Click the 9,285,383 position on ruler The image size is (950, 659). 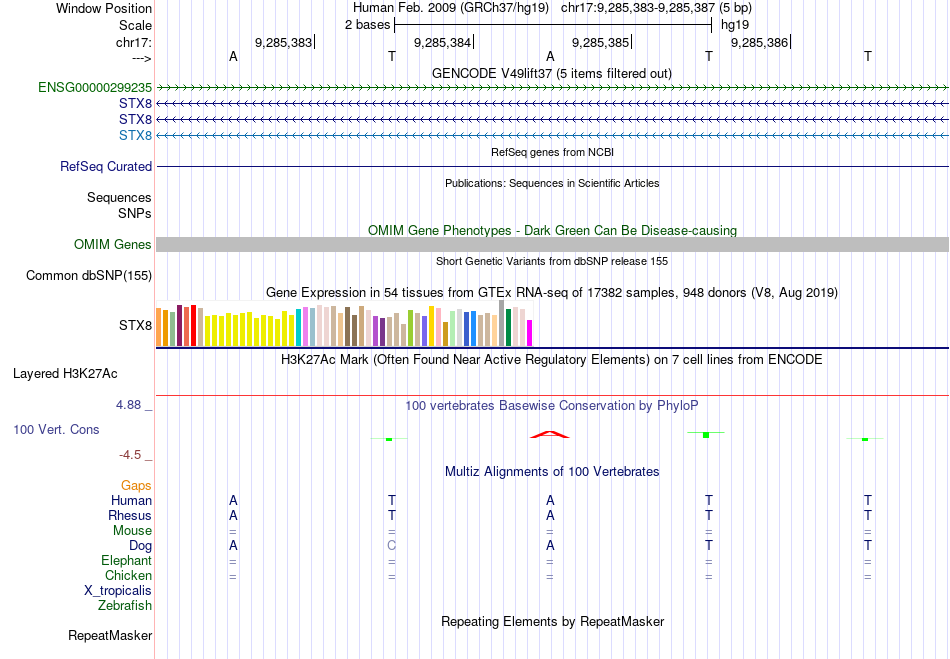(x=284, y=42)
